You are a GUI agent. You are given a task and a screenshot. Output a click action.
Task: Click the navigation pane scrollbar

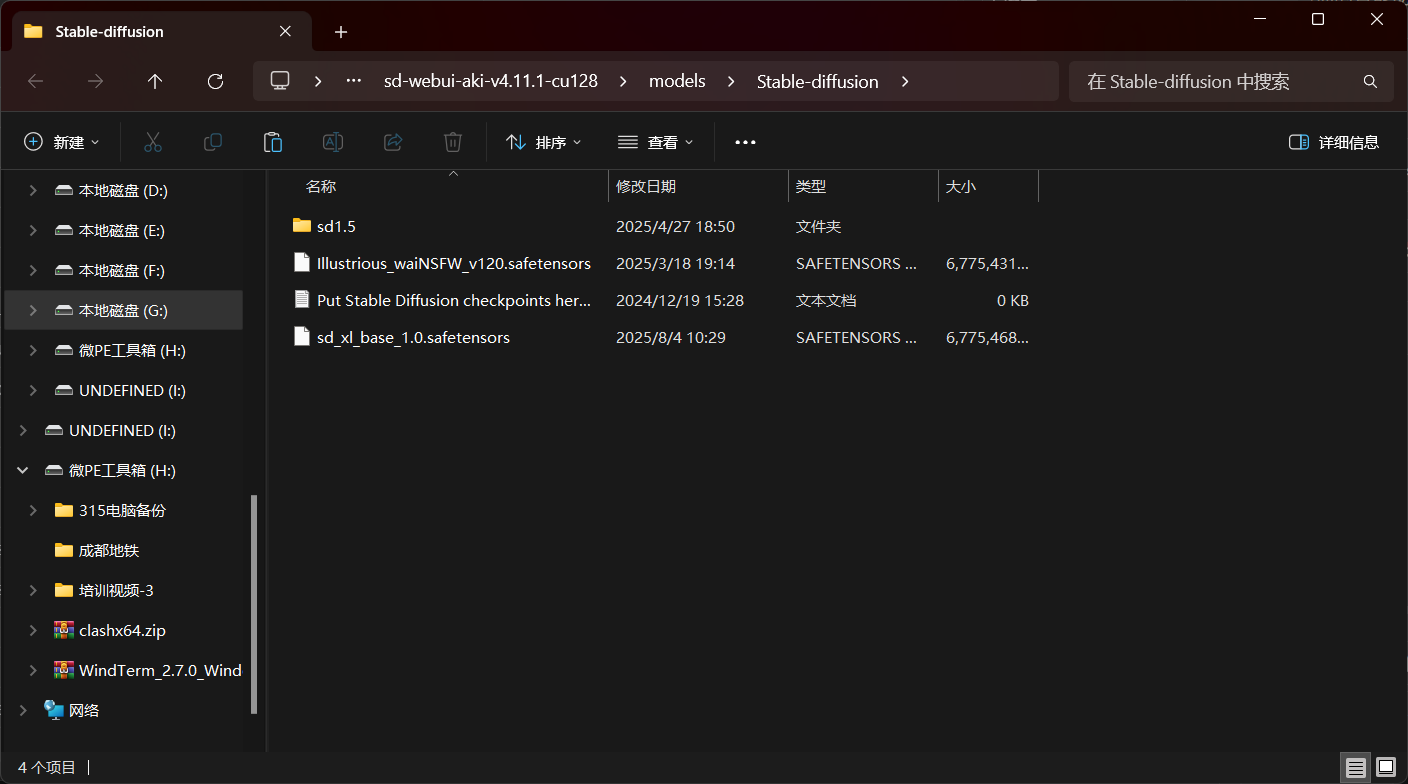254,605
